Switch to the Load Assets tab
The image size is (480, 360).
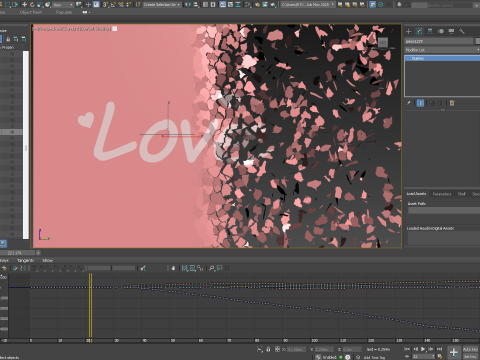tap(416, 194)
